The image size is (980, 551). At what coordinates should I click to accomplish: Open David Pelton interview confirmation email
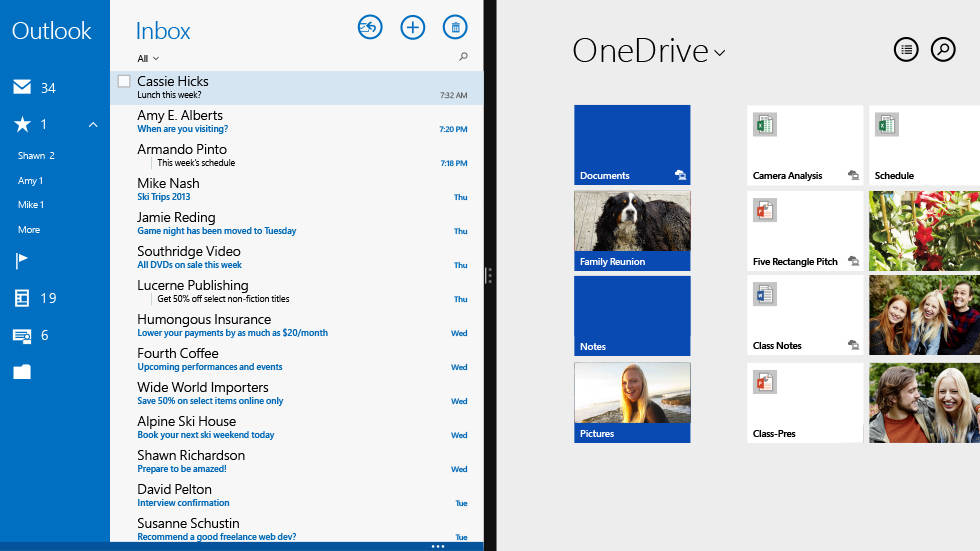pyautogui.click(x=297, y=496)
